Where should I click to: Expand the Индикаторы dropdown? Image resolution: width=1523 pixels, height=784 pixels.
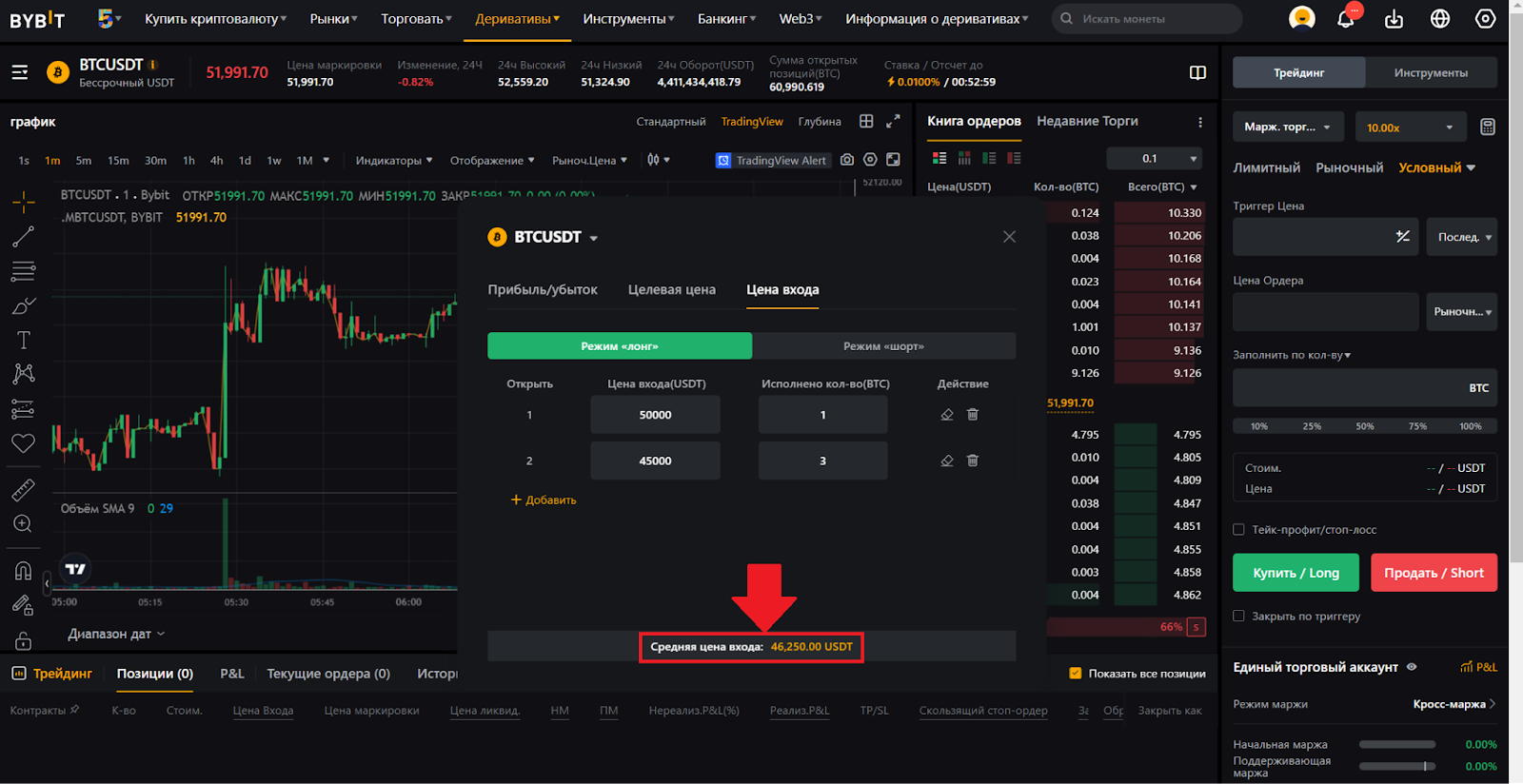(394, 161)
